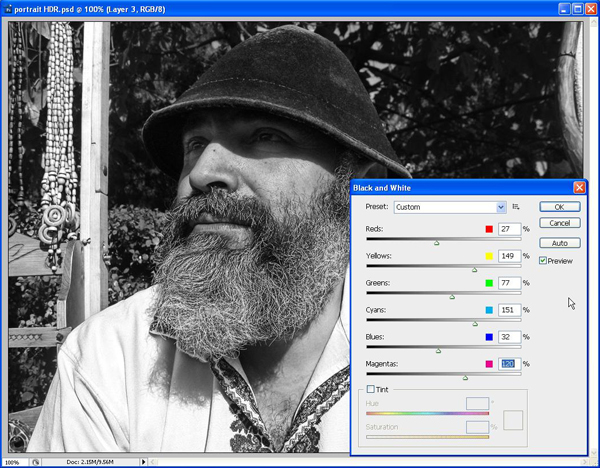
Task: Click the Cyans value field showing 151
Action: [x=509, y=310]
